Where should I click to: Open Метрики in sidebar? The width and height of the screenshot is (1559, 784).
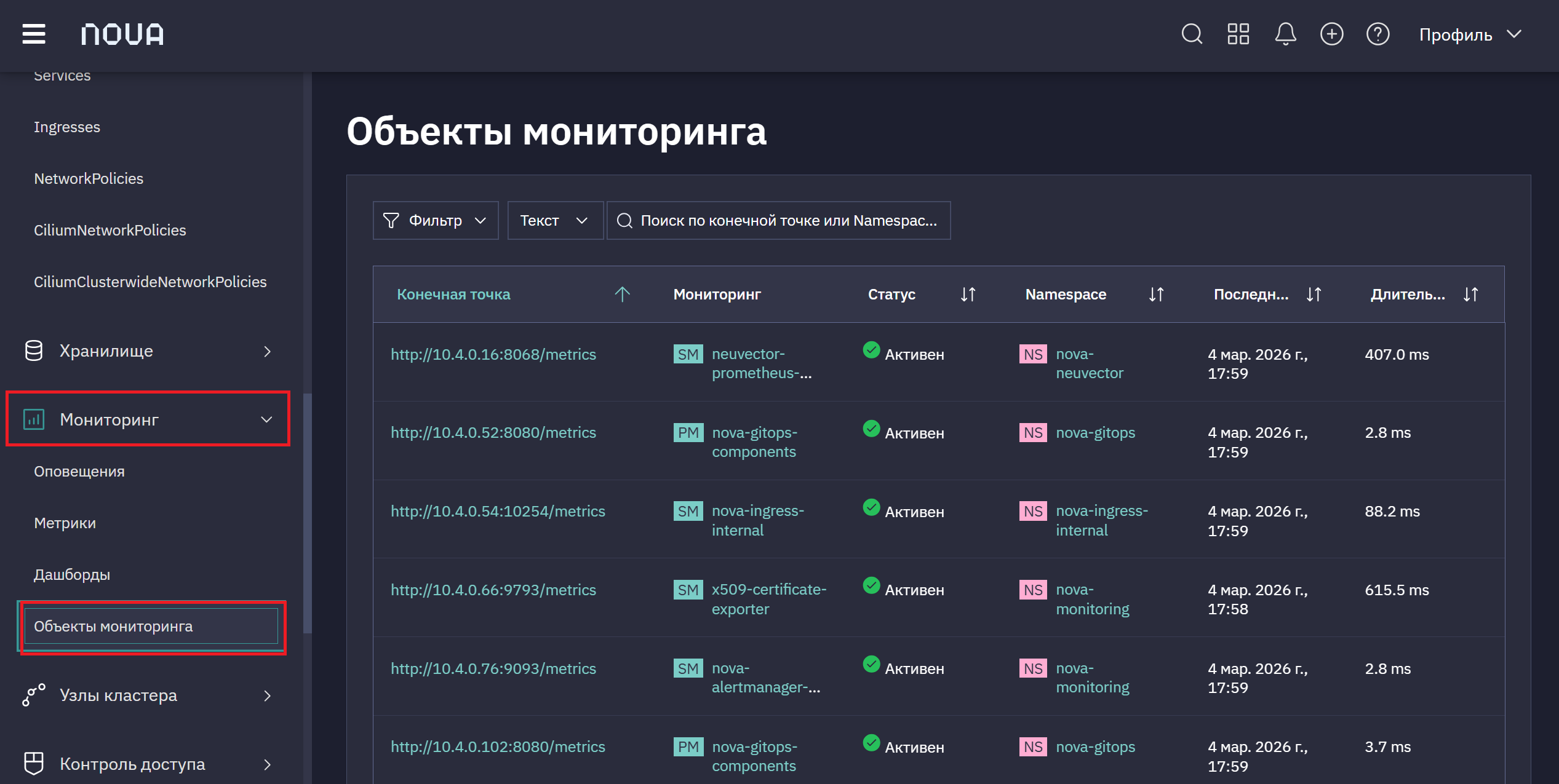(65, 523)
